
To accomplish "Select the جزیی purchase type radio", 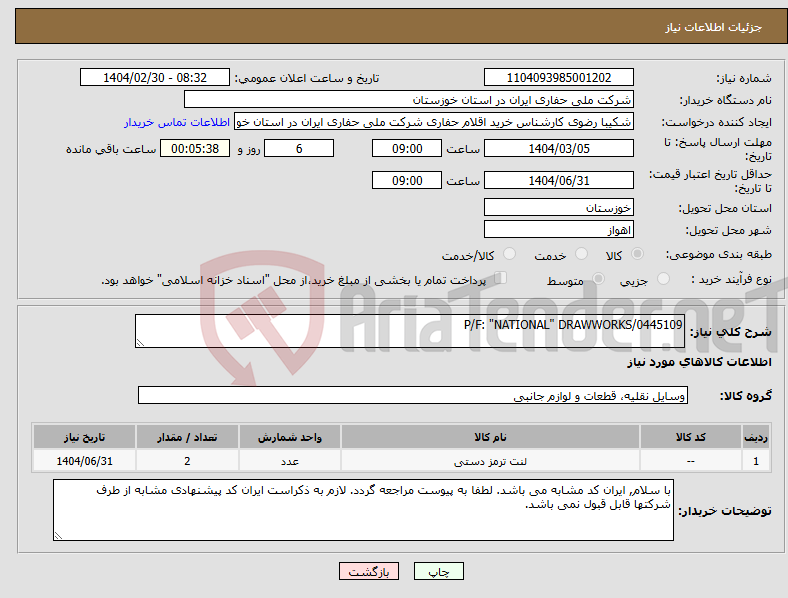I will pyautogui.click(x=663, y=279).
